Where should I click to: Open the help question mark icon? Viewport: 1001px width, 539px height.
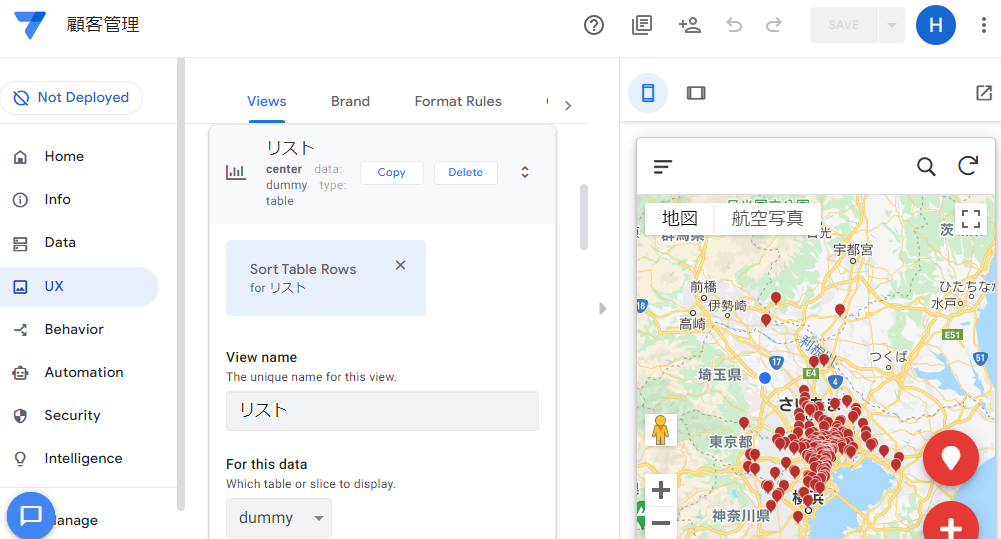tap(594, 25)
